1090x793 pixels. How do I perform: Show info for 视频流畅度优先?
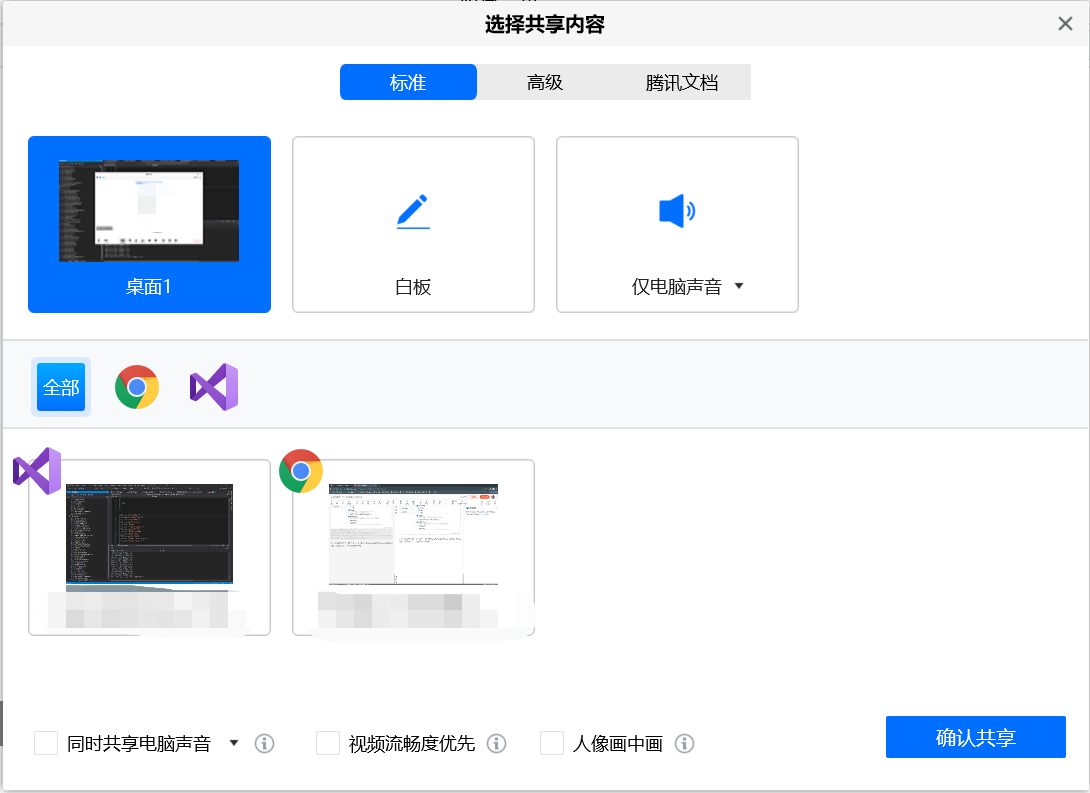tap(496, 744)
